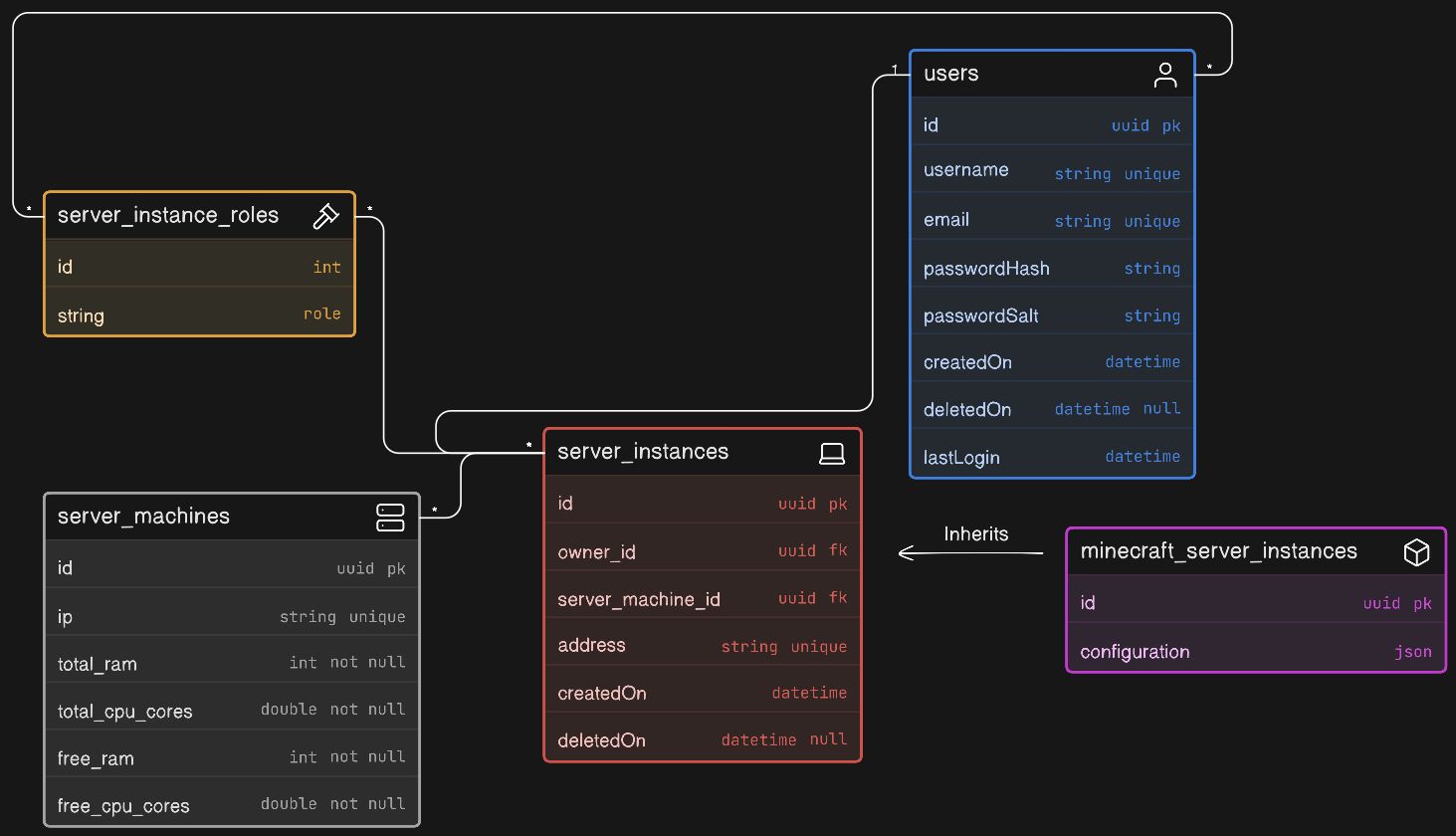Image resolution: width=1456 pixels, height=836 pixels.
Task: Select the users table title
Action: click(950, 74)
